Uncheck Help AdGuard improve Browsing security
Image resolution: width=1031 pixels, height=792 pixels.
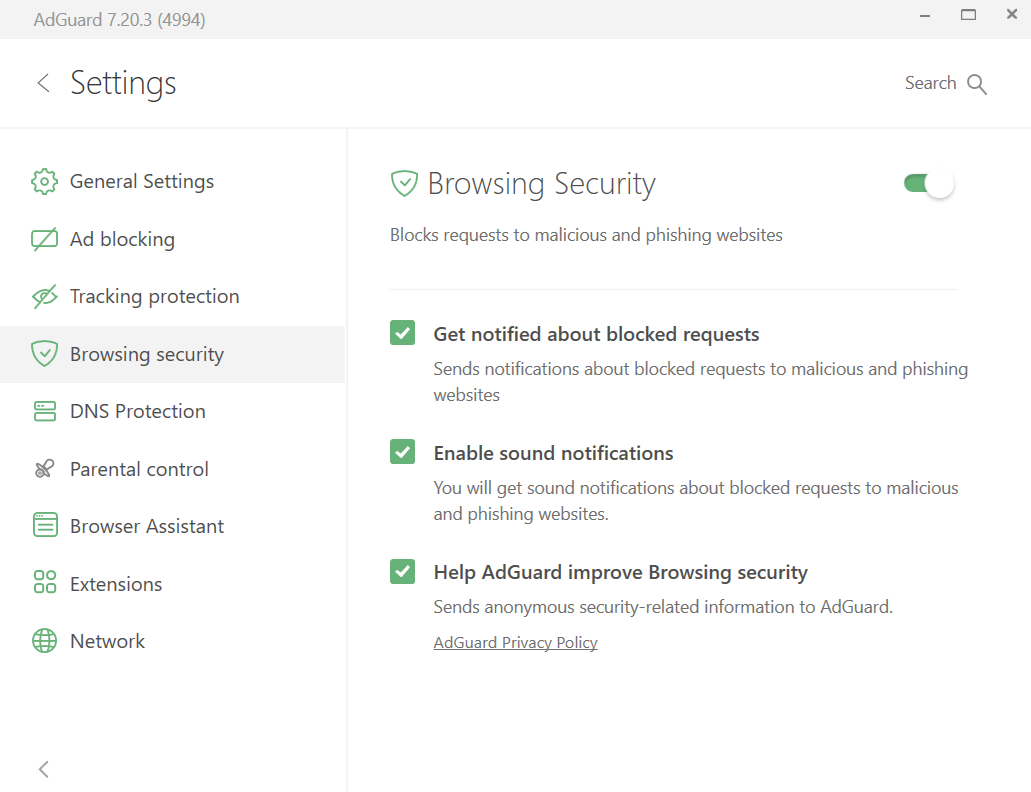pos(402,571)
